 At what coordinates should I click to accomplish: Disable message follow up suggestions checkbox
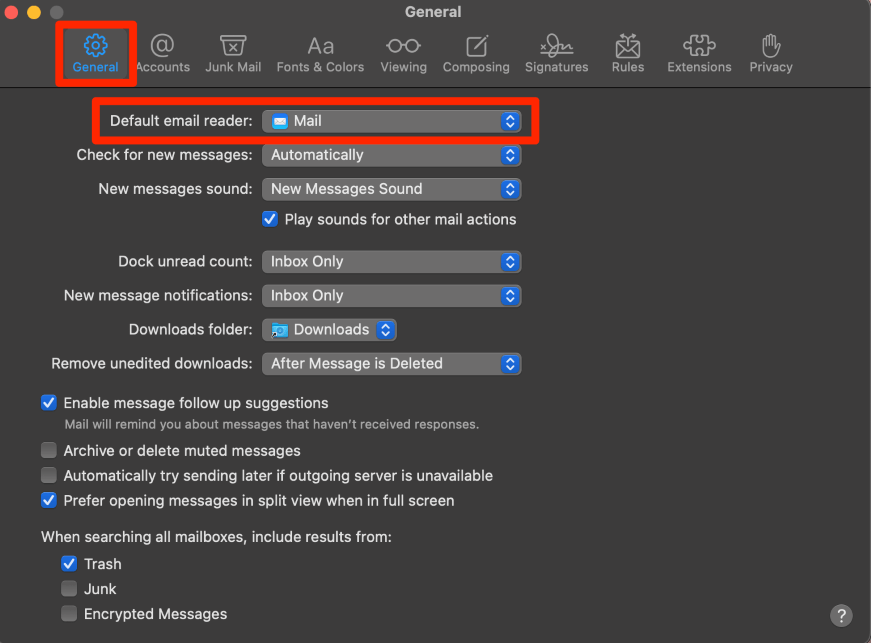point(49,403)
